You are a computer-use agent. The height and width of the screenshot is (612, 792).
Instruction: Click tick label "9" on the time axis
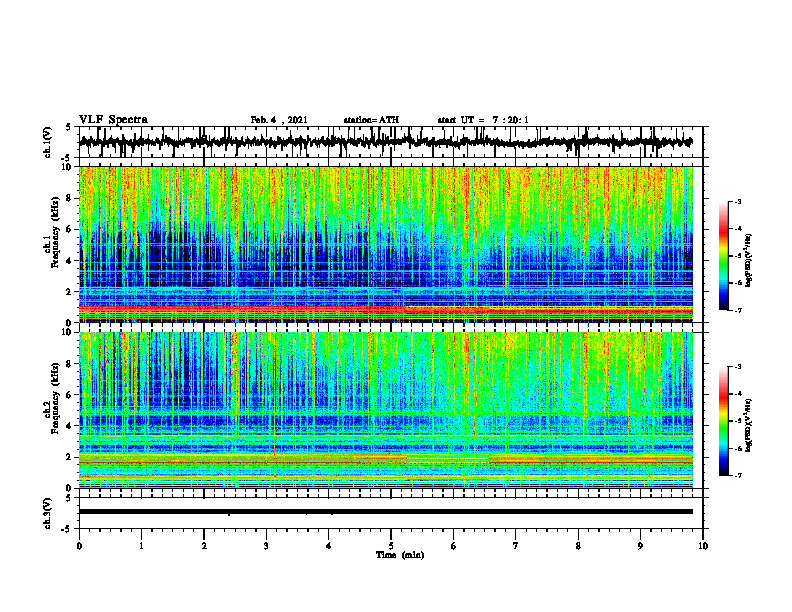pos(640,546)
